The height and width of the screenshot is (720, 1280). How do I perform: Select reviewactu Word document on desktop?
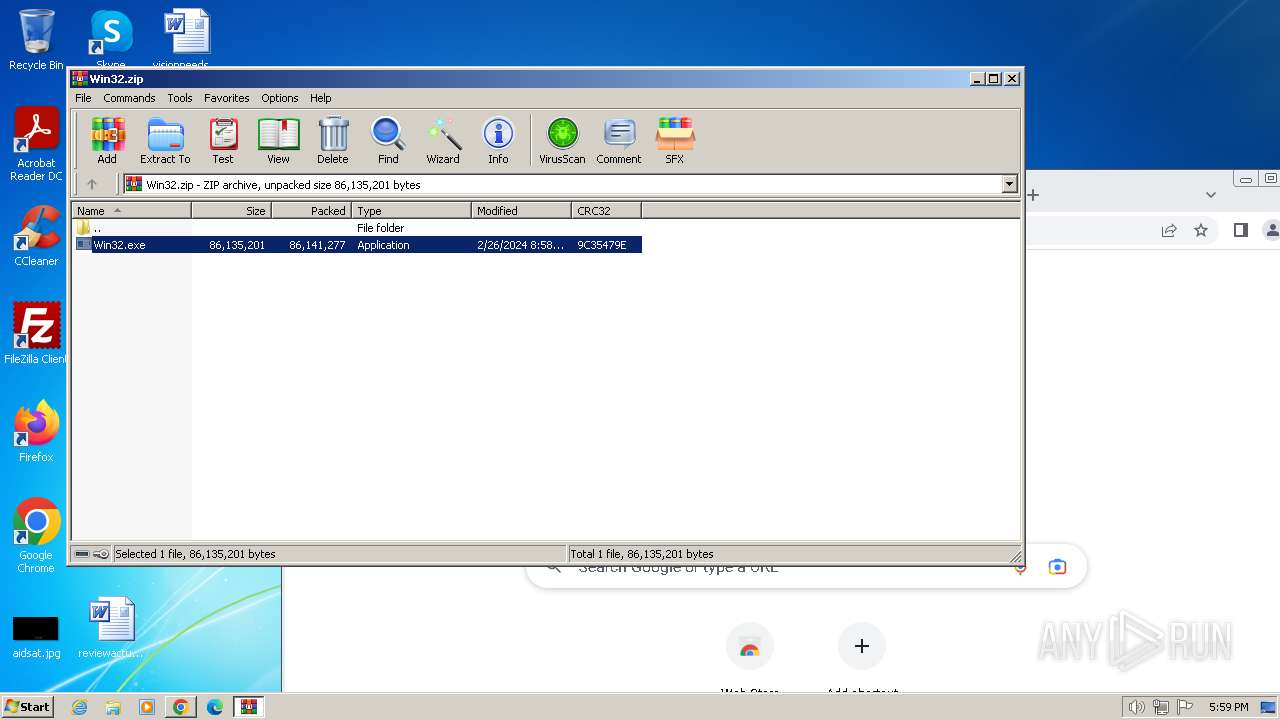click(x=111, y=628)
